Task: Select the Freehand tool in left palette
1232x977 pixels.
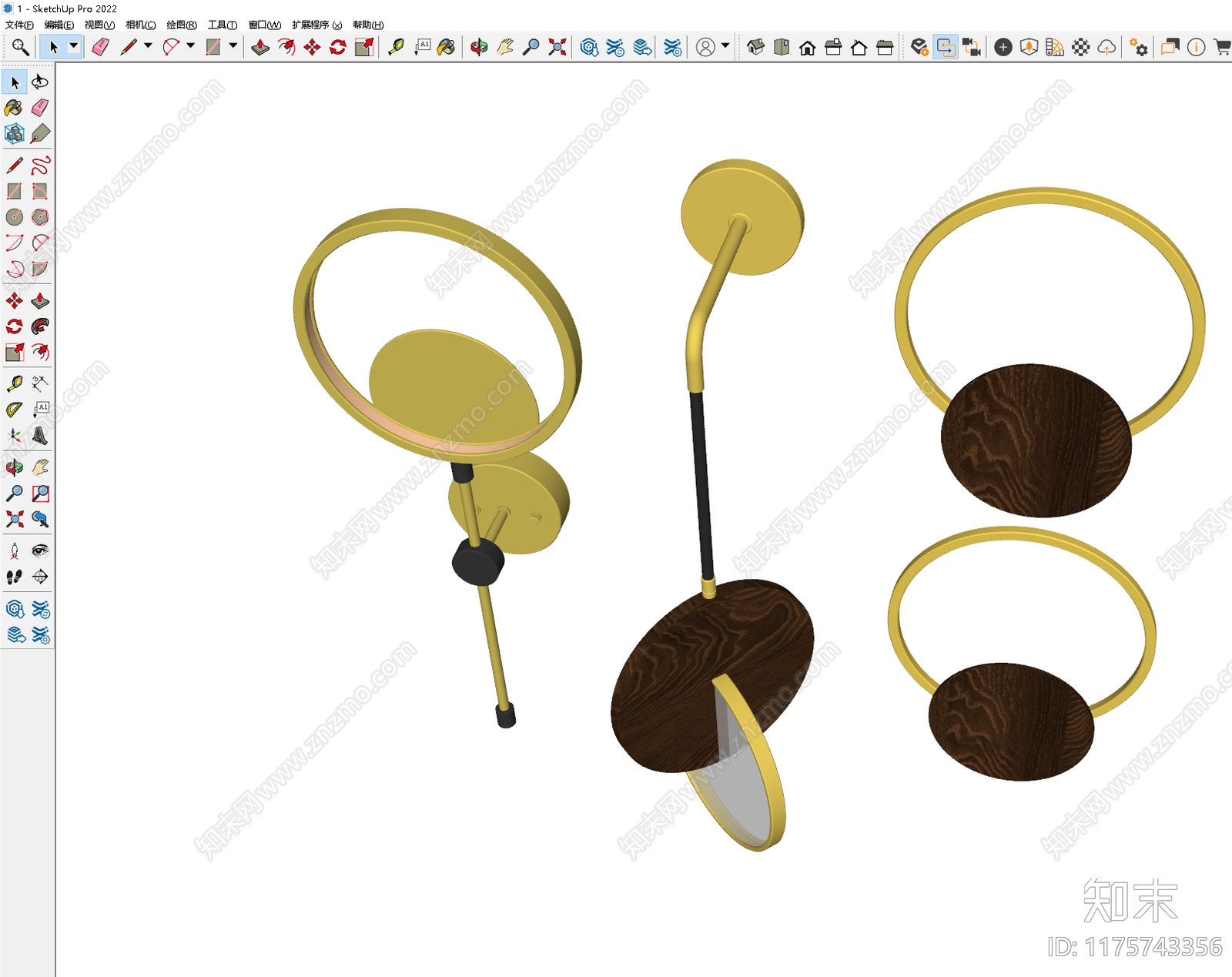Action: coord(40,166)
